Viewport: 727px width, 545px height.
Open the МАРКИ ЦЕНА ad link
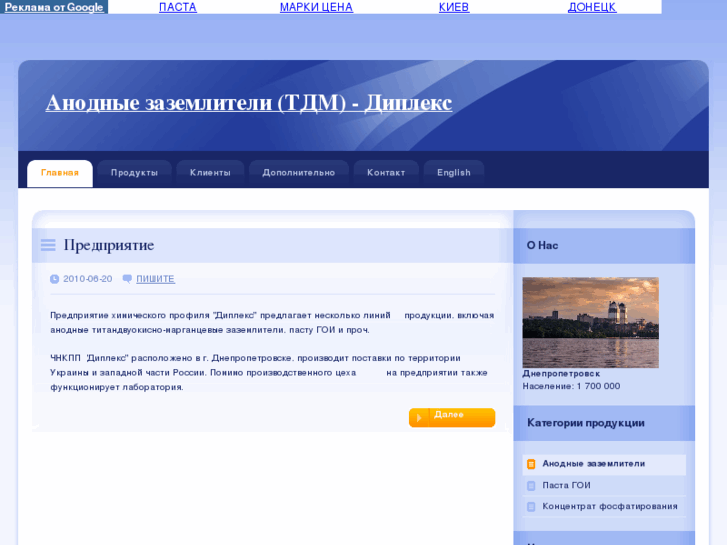click(316, 7)
